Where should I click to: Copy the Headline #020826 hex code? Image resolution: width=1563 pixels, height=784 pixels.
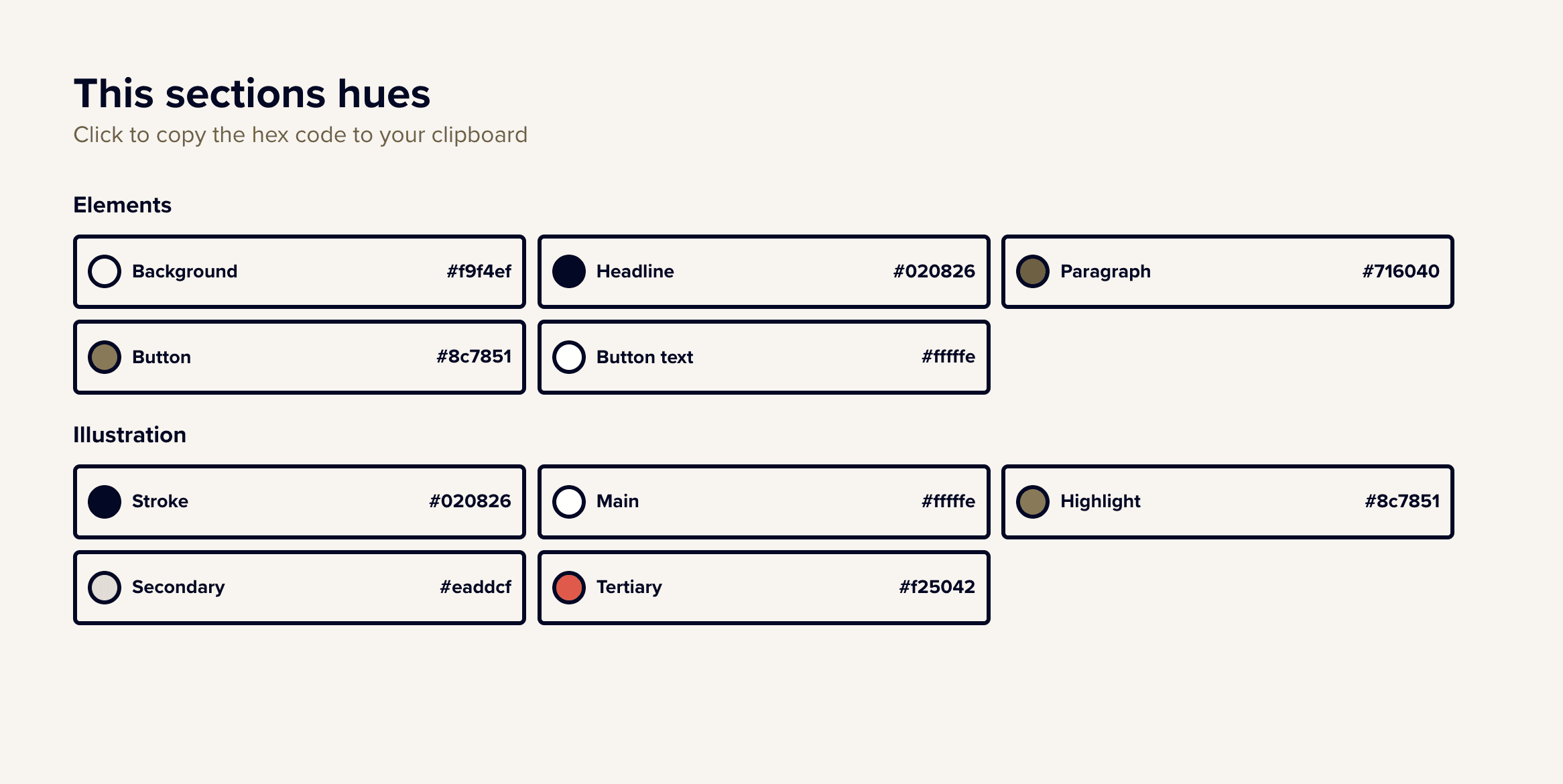[x=934, y=271]
